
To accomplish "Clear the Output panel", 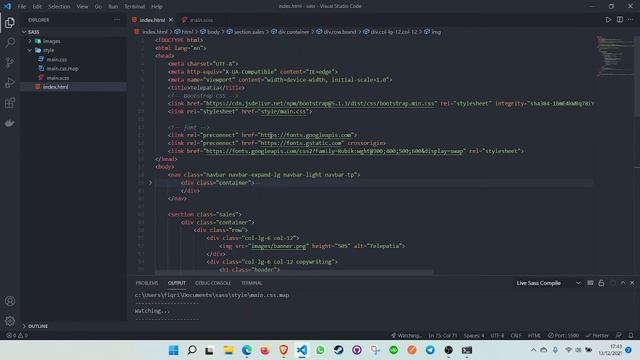I will [590, 283].
